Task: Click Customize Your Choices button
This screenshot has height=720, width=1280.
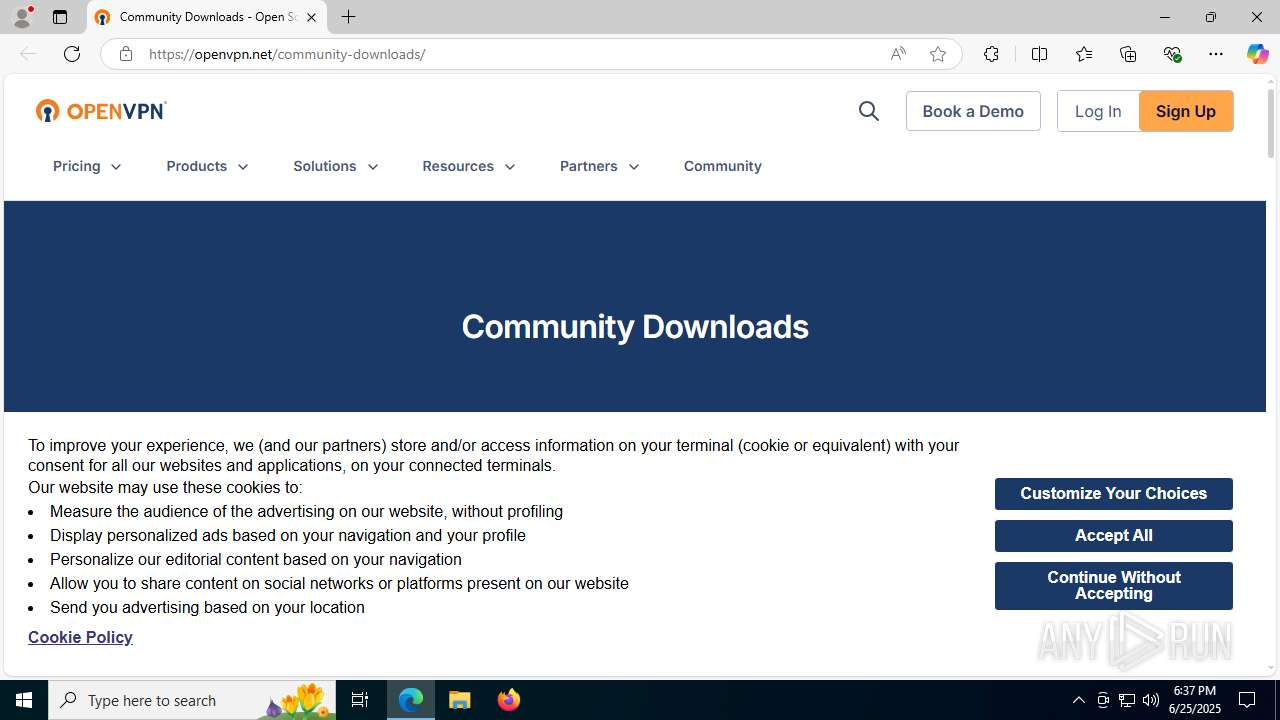Action: point(1114,494)
